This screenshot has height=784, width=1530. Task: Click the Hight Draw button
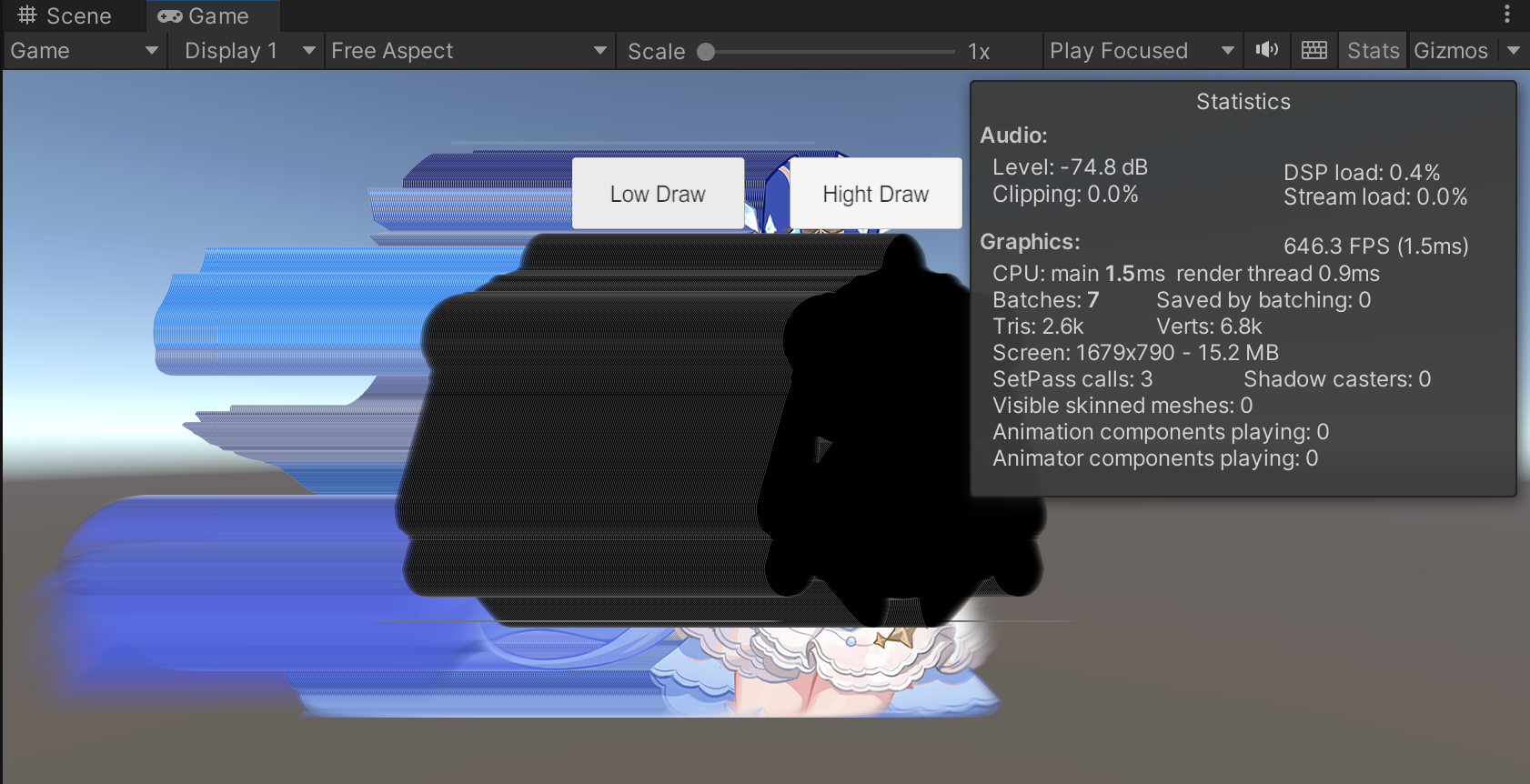[x=875, y=194]
